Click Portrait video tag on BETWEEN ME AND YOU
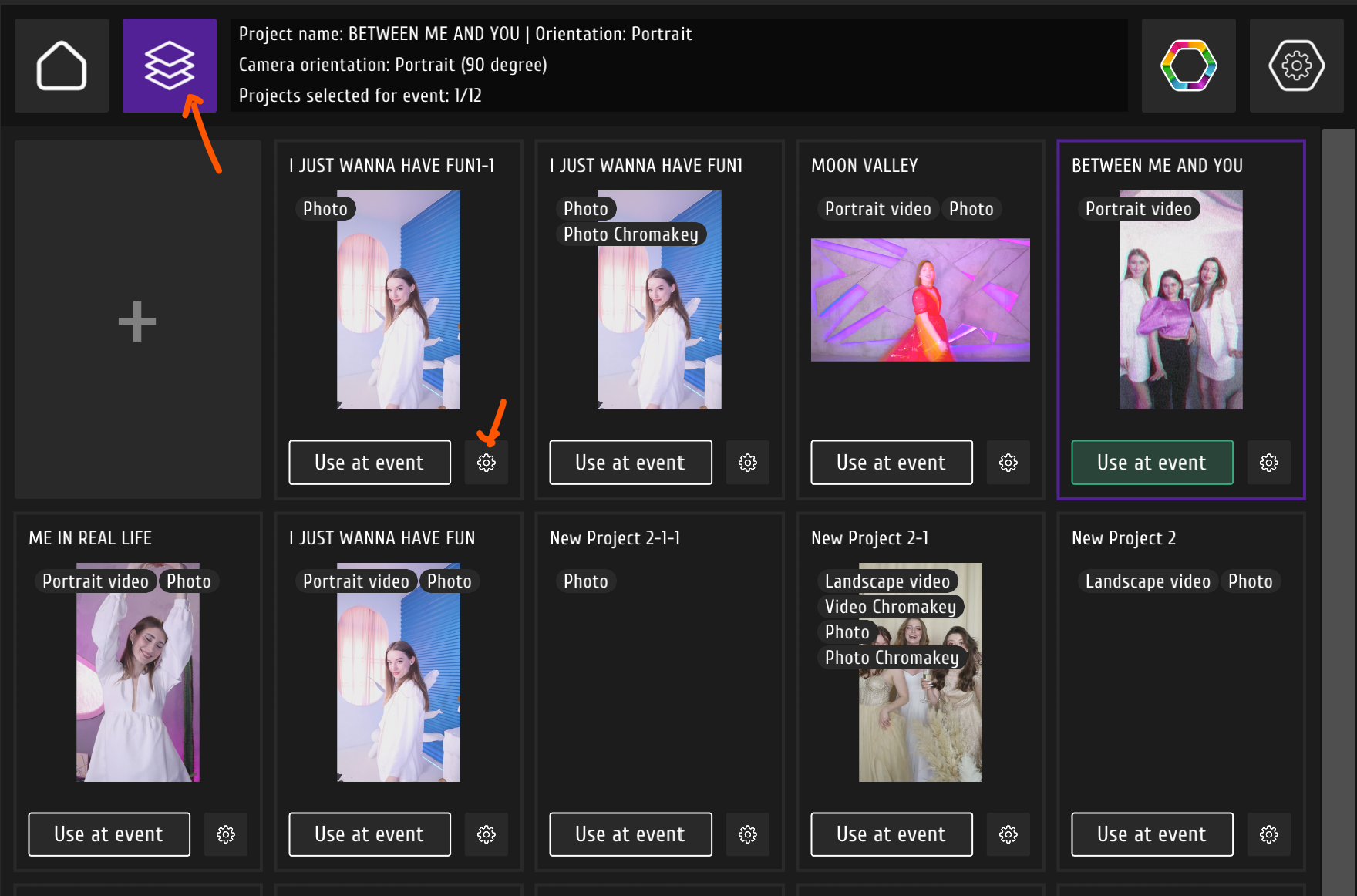The height and width of the screenshot is (896, 1357). (1139, 209)
